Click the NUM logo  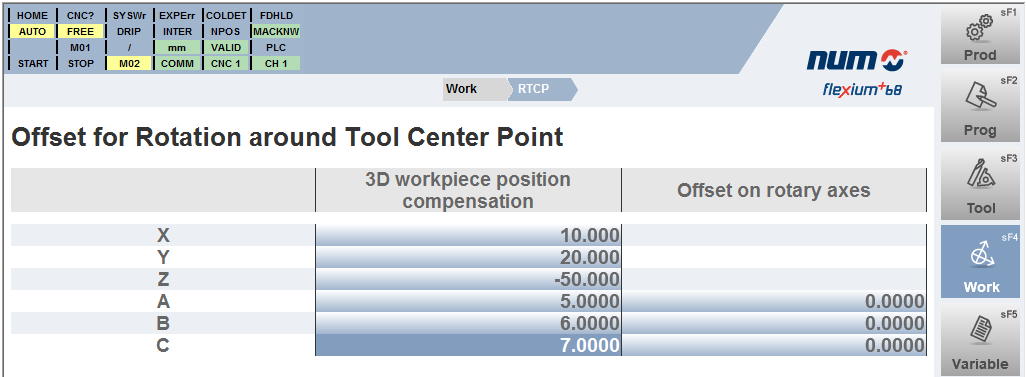click(x=856, y=61)
